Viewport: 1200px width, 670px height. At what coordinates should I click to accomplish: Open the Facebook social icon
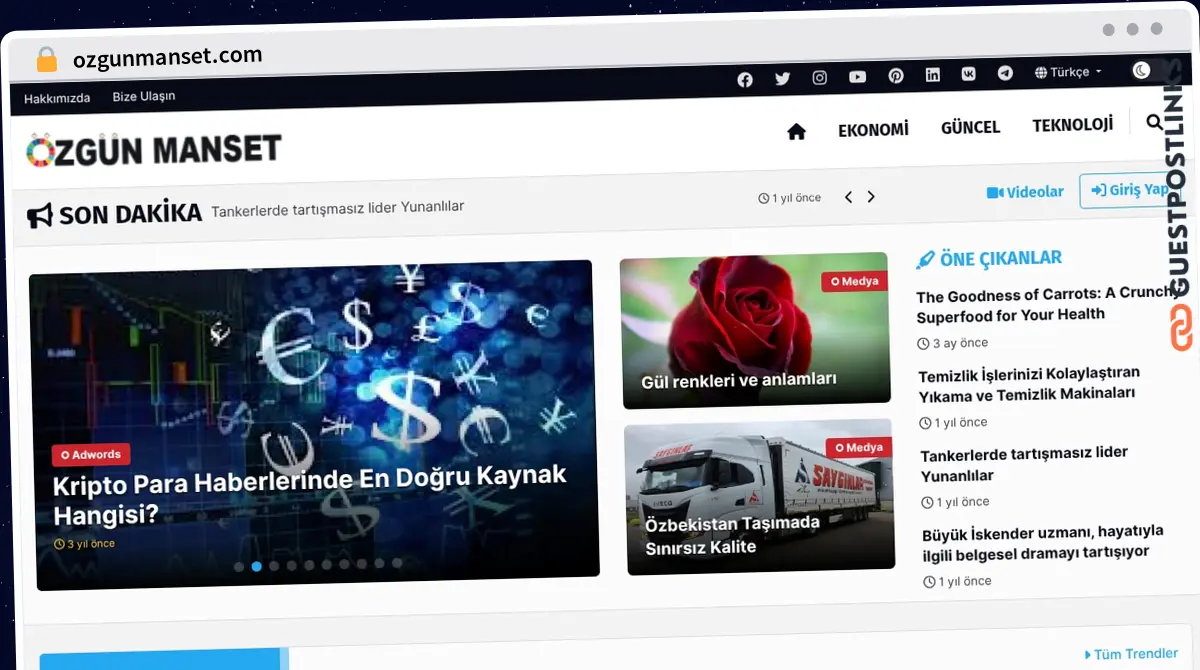click(x=745, y=80)
